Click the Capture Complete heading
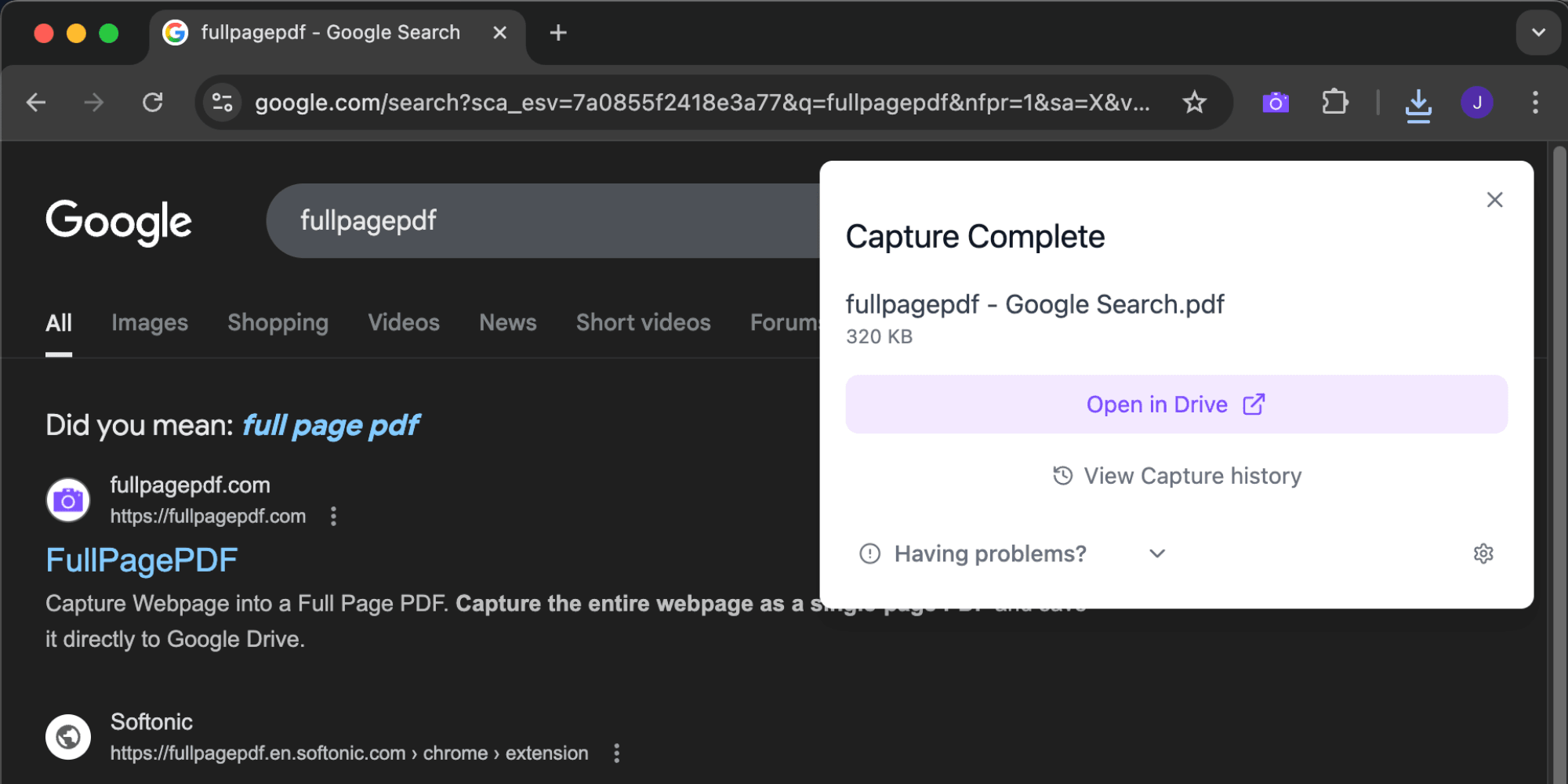This screenshot has height=784, width=1568. [x=975, y=237]
